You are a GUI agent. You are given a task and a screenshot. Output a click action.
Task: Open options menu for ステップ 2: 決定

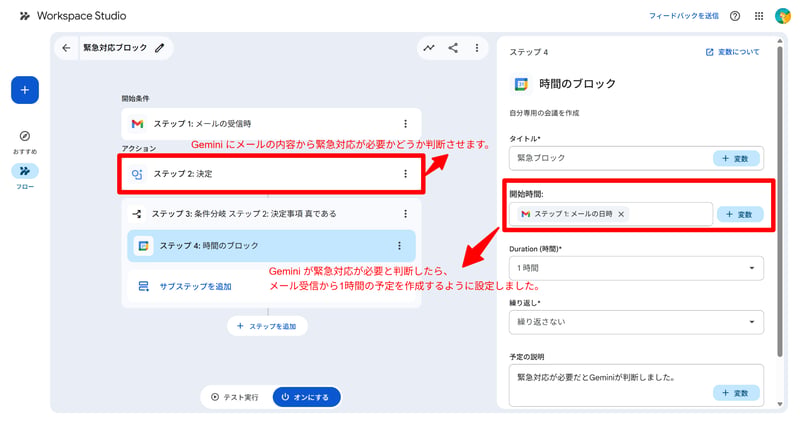tap(405, 174)
